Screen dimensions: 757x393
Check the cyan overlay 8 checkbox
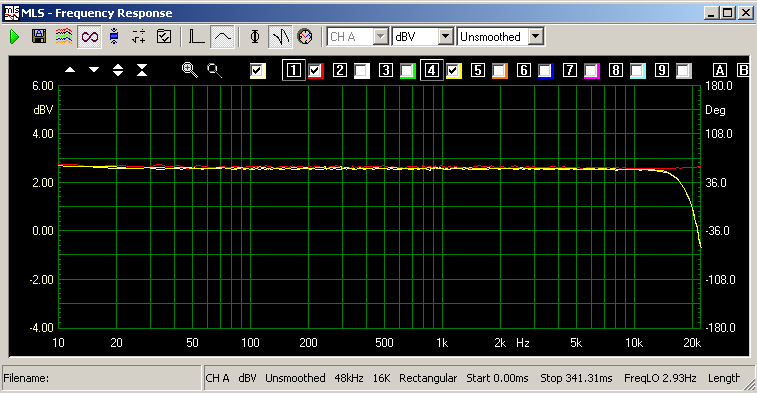click(x=638, y=71)
